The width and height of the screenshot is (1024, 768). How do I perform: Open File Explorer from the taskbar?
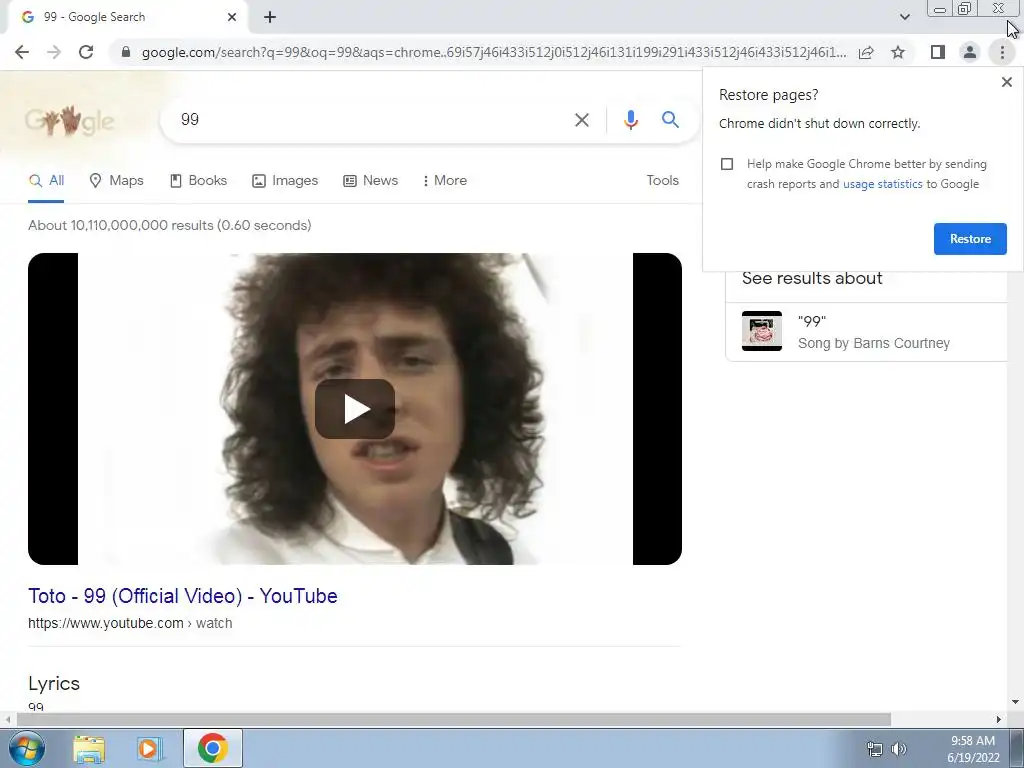(x=89, y=748)
